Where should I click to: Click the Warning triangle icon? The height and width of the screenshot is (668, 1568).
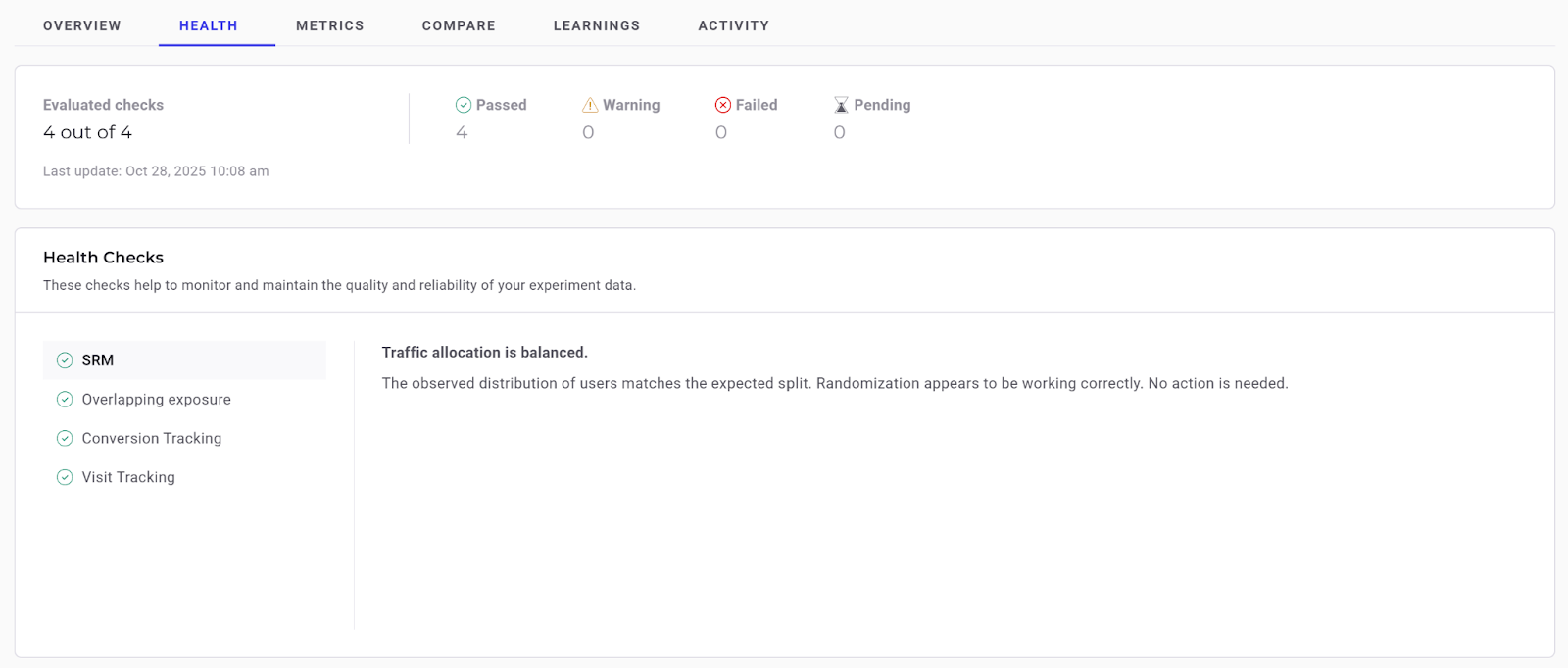pos(590,105)
